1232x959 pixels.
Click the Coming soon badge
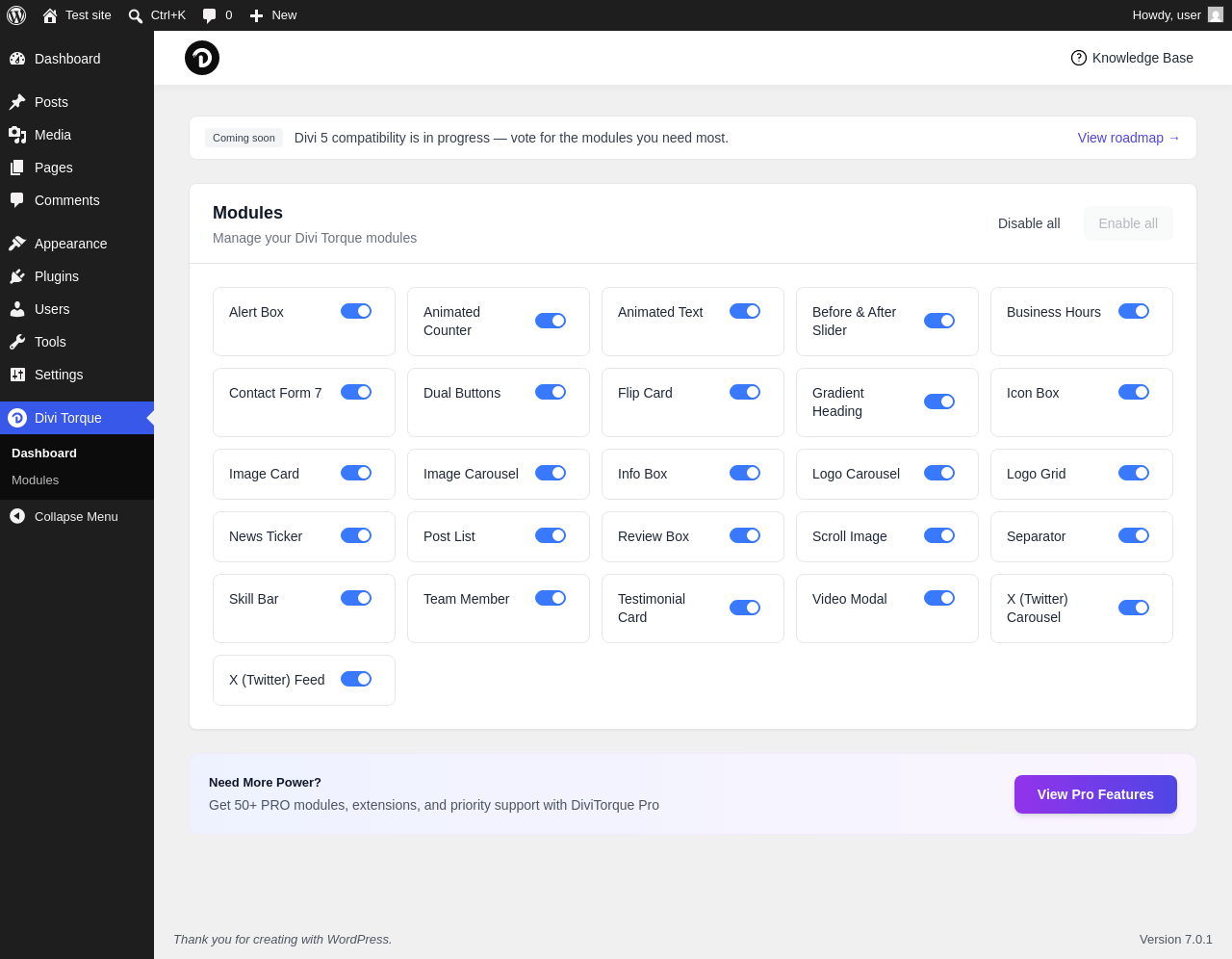[x=244, y=138]
